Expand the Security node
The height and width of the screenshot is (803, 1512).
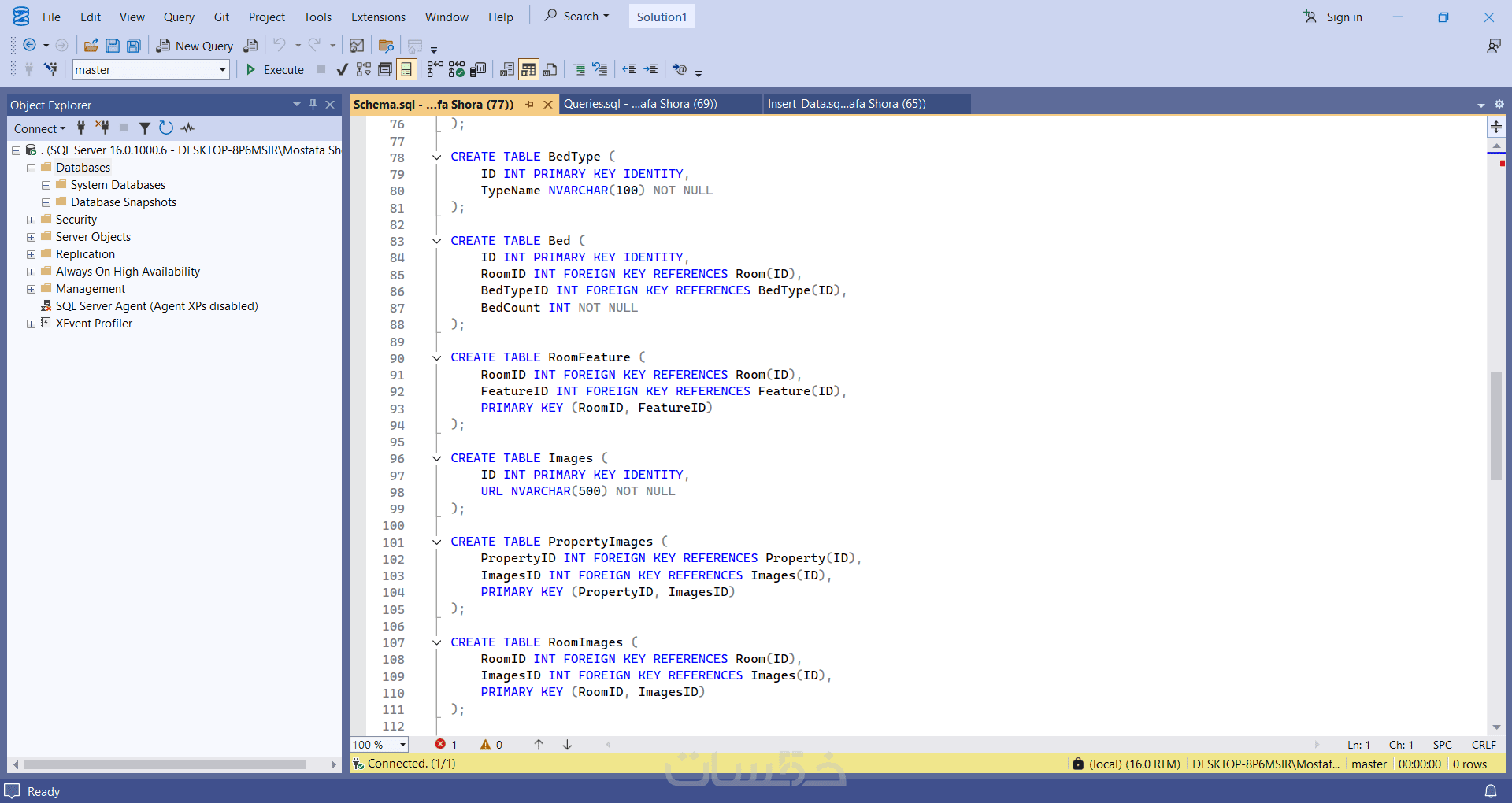click(31, 220)
